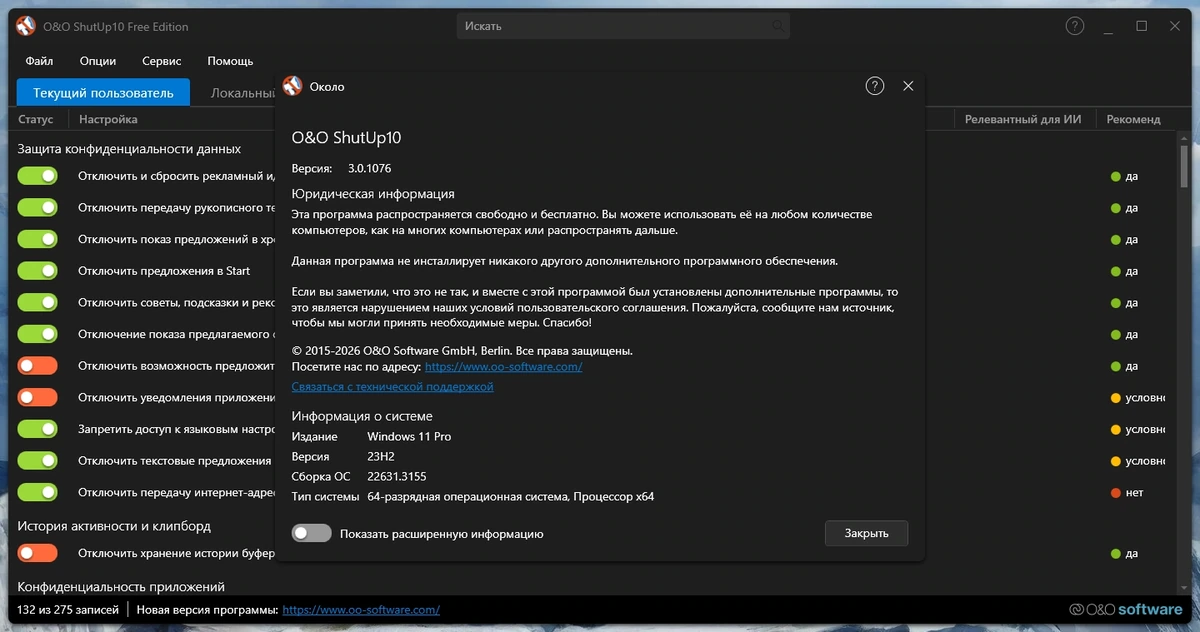Click the O&O software logo in status bar
This screenshot has width=1200, height=632.
(x=1125, y=609)
